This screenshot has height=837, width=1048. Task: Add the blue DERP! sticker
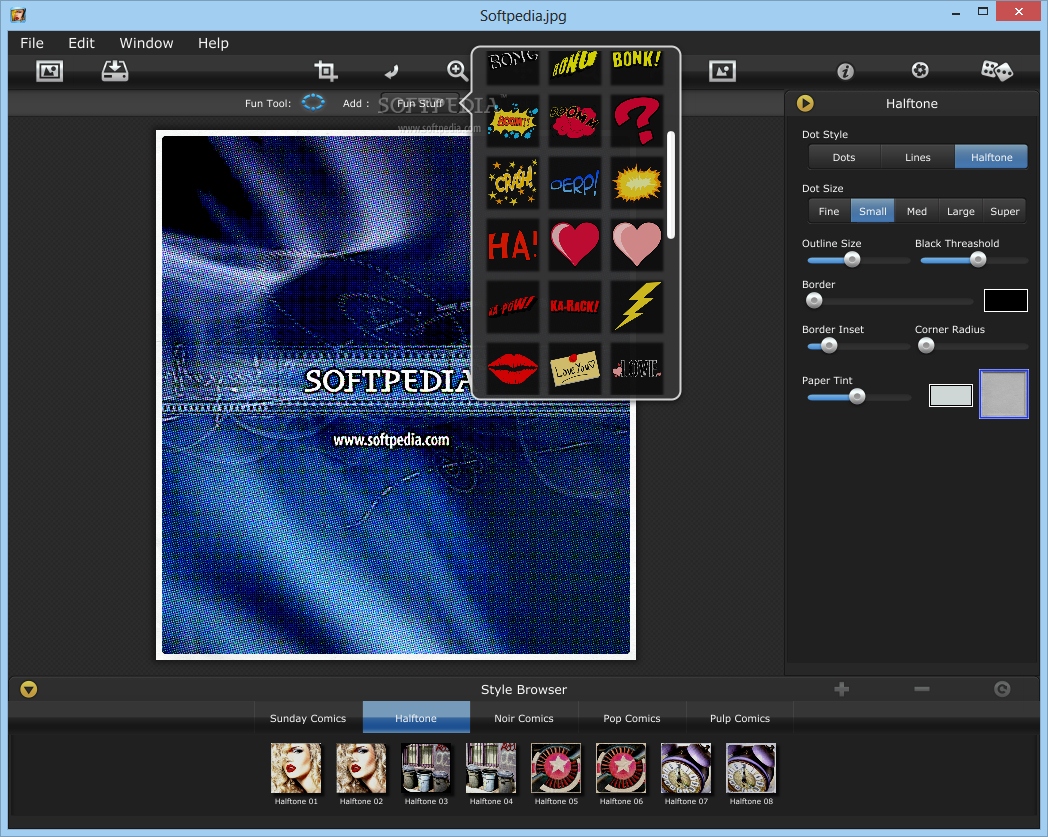[x=575, y=183]
